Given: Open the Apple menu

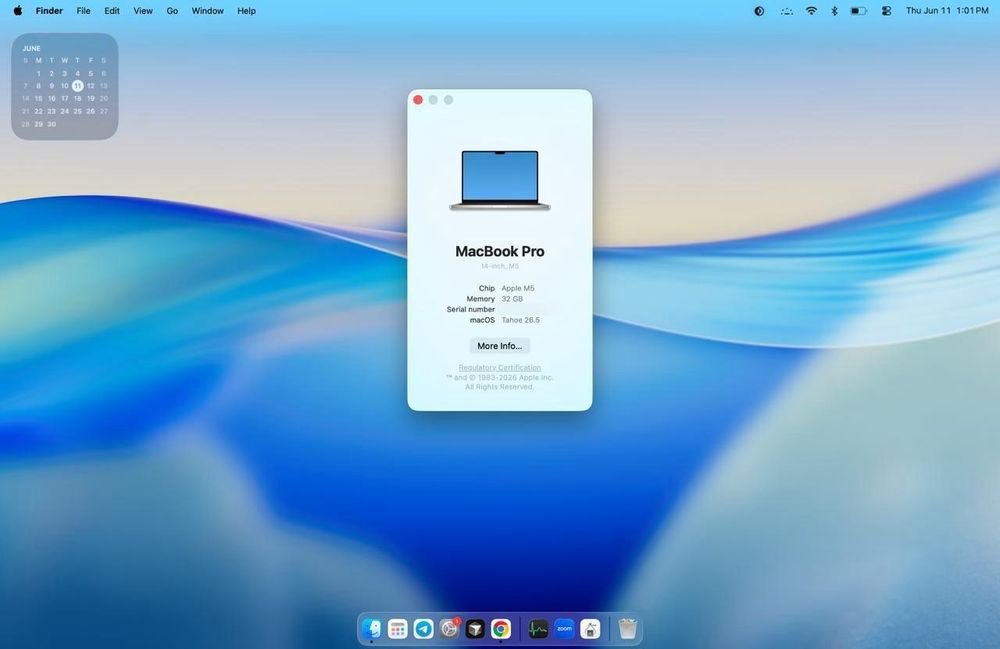Looking at the screenshot, I should 18,11.
